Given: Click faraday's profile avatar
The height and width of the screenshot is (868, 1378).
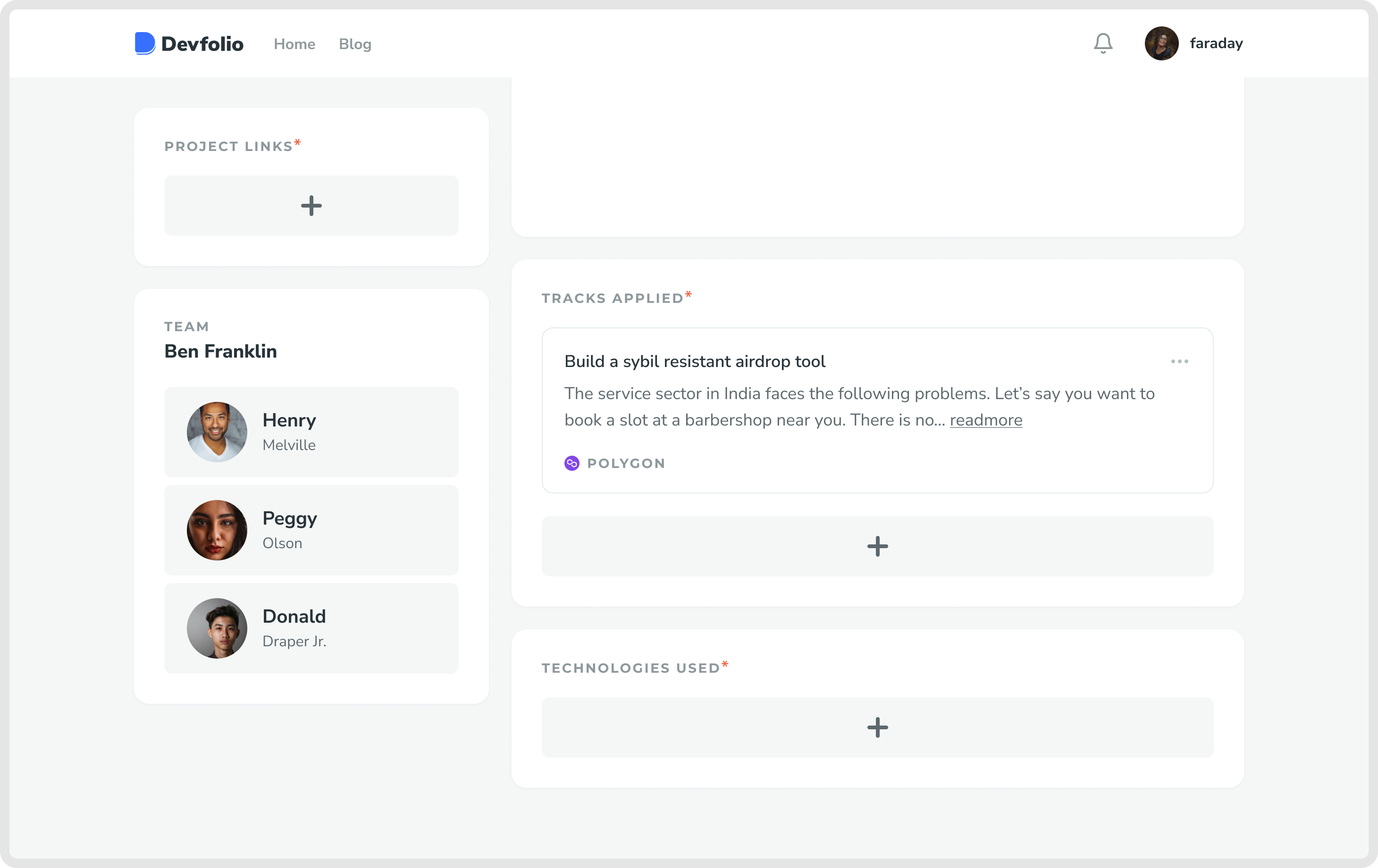Looking at the screenshot, I should (x=1161, y=43).
